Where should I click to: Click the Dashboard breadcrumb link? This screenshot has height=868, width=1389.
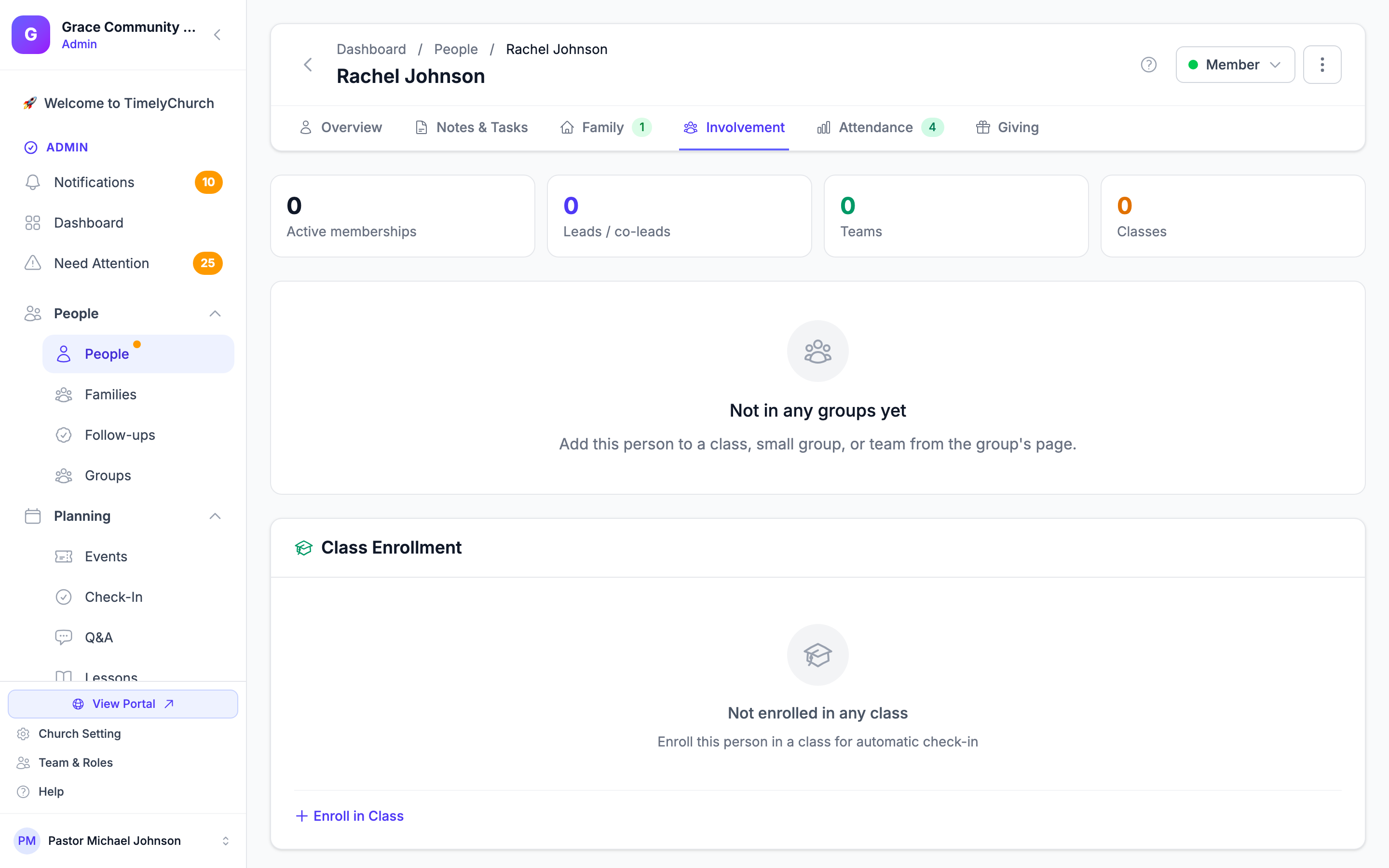371,49
